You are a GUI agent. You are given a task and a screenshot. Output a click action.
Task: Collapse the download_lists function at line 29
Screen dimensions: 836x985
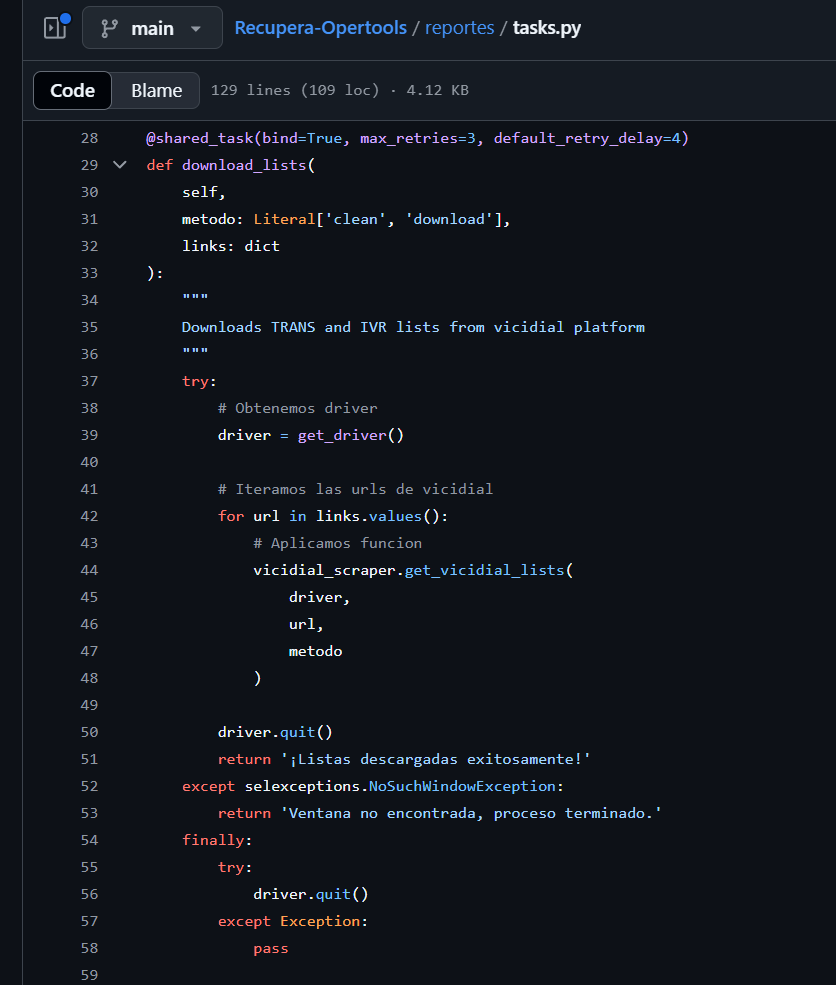pos(119,165)
